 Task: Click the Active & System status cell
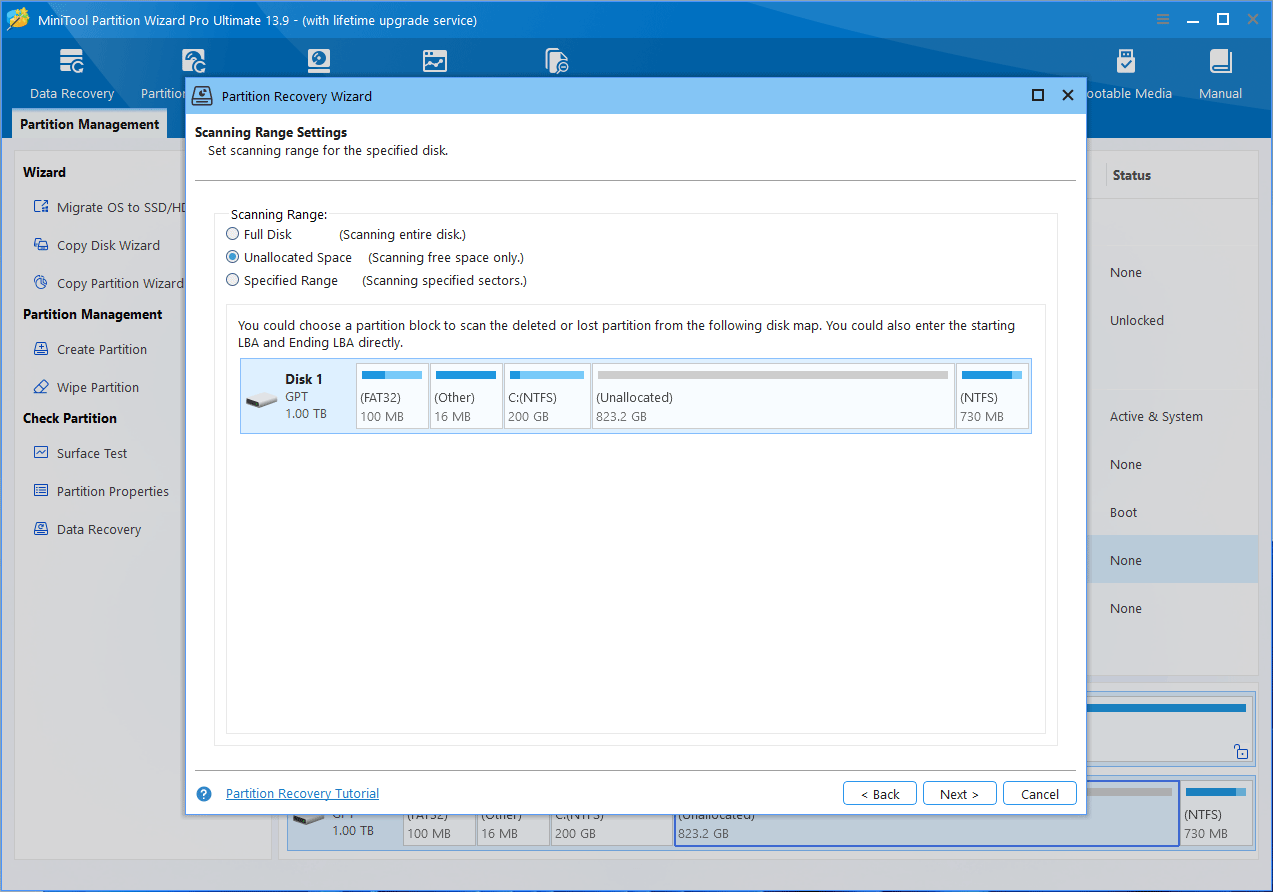pos(1156,416)
